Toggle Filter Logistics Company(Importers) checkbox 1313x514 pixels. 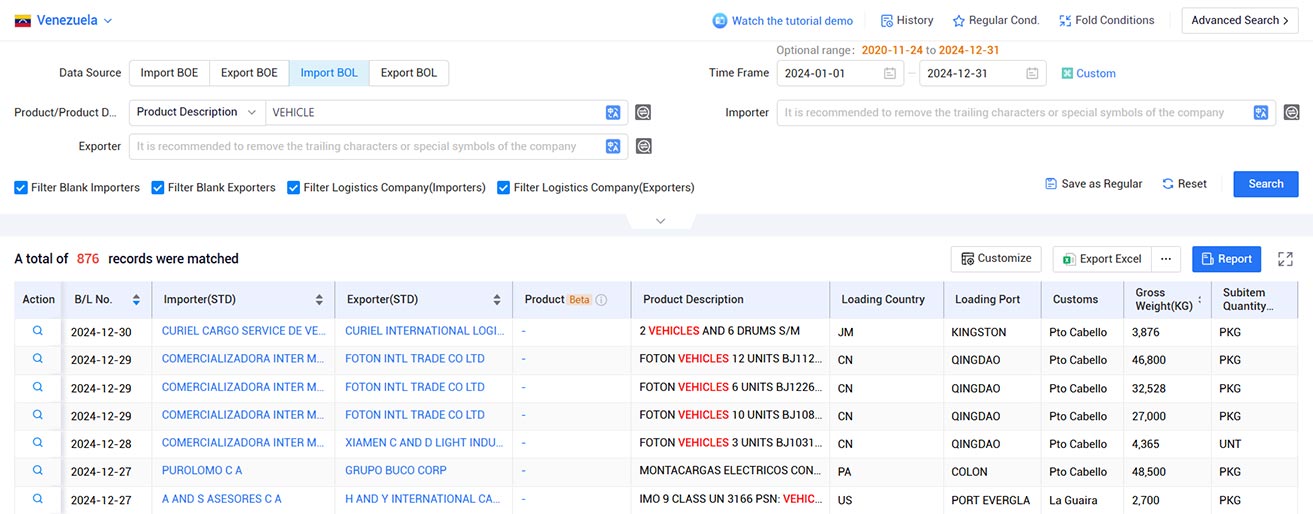294,187
